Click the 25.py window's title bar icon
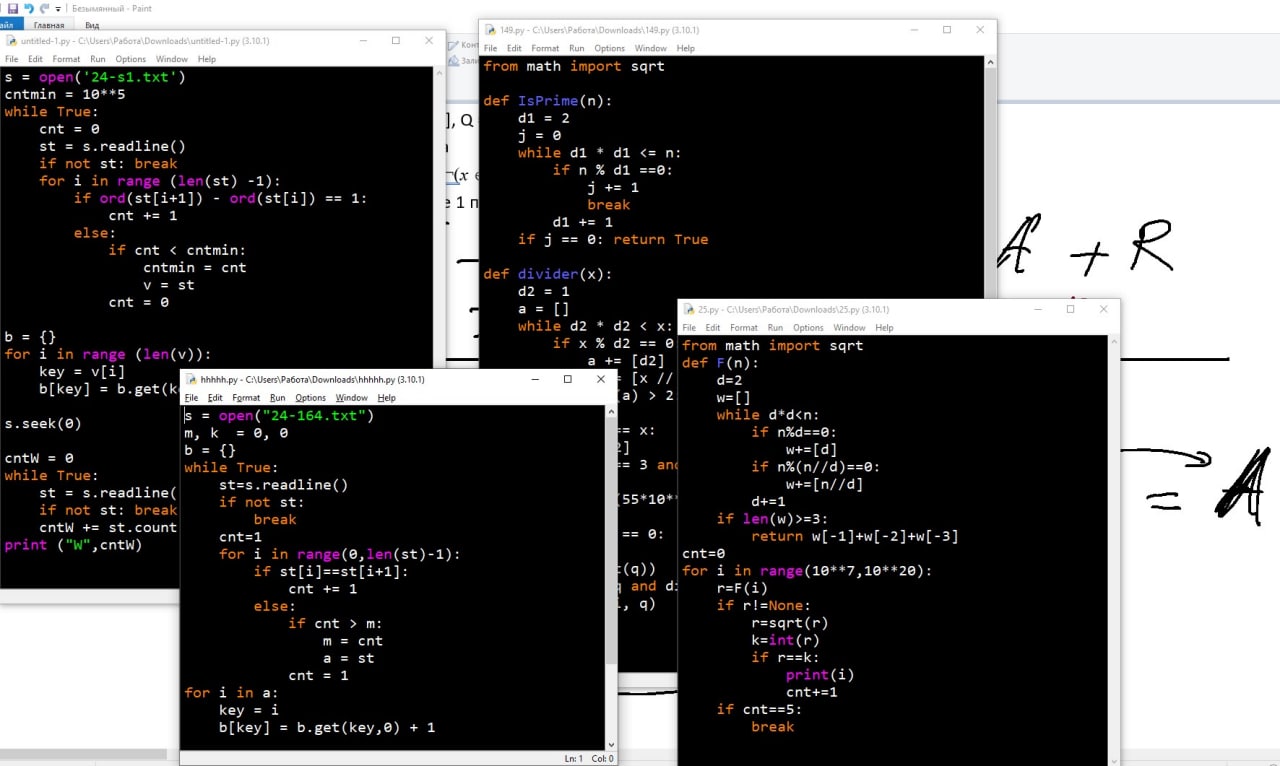 click(x=688, y=309)
